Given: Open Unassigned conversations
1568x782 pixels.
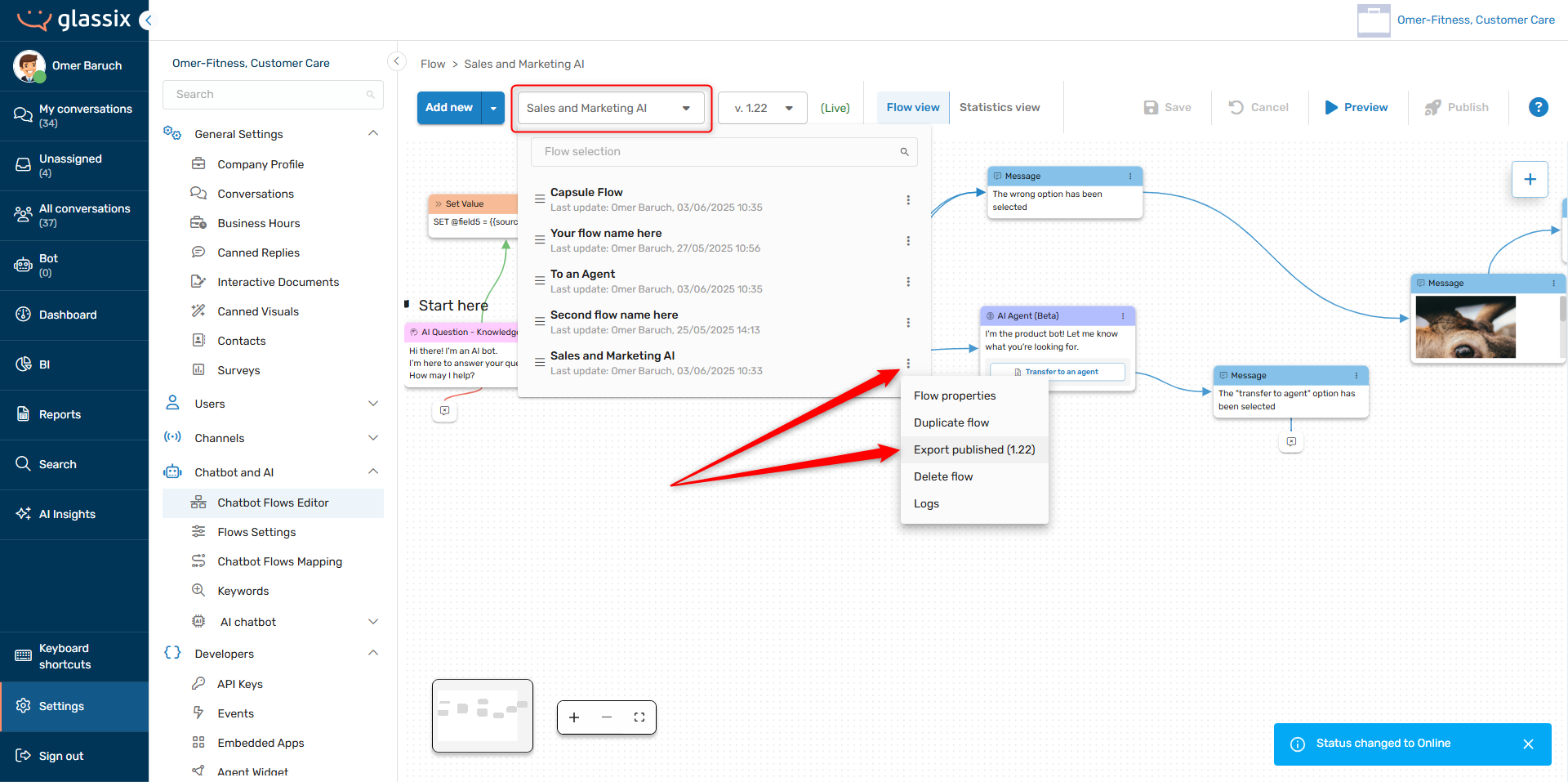Looking at the screenshot, I should [x=74, y=165].
